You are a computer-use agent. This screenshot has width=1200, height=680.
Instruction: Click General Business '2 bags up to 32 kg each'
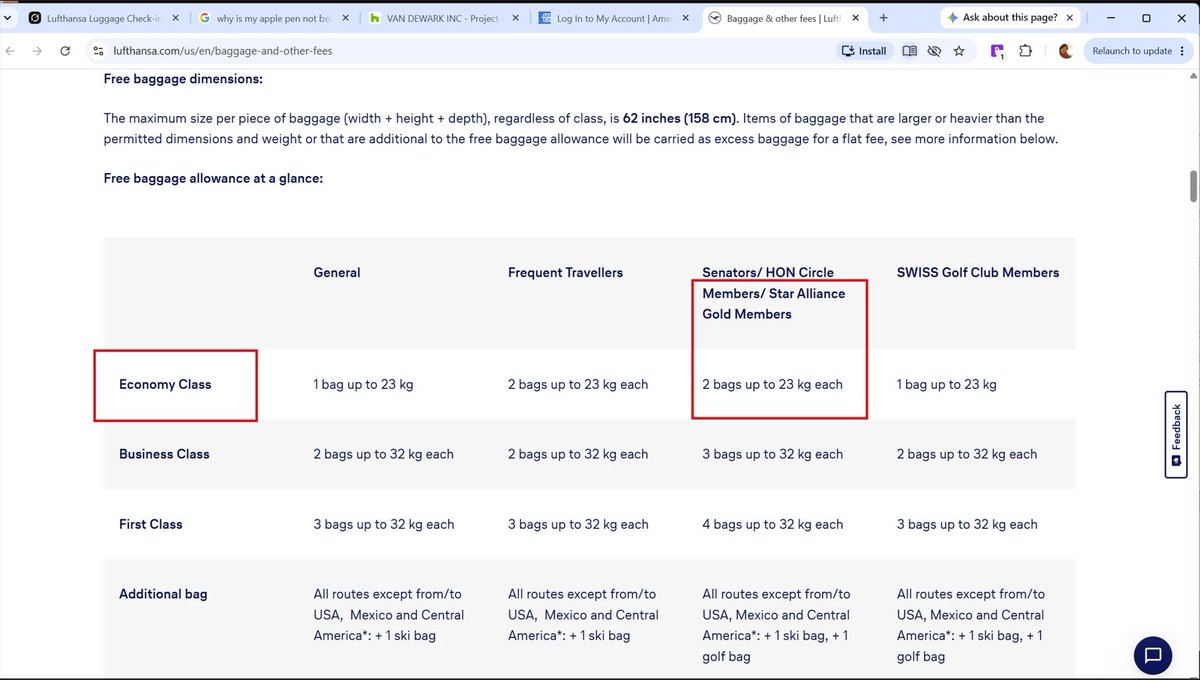[x=384, y=454]
